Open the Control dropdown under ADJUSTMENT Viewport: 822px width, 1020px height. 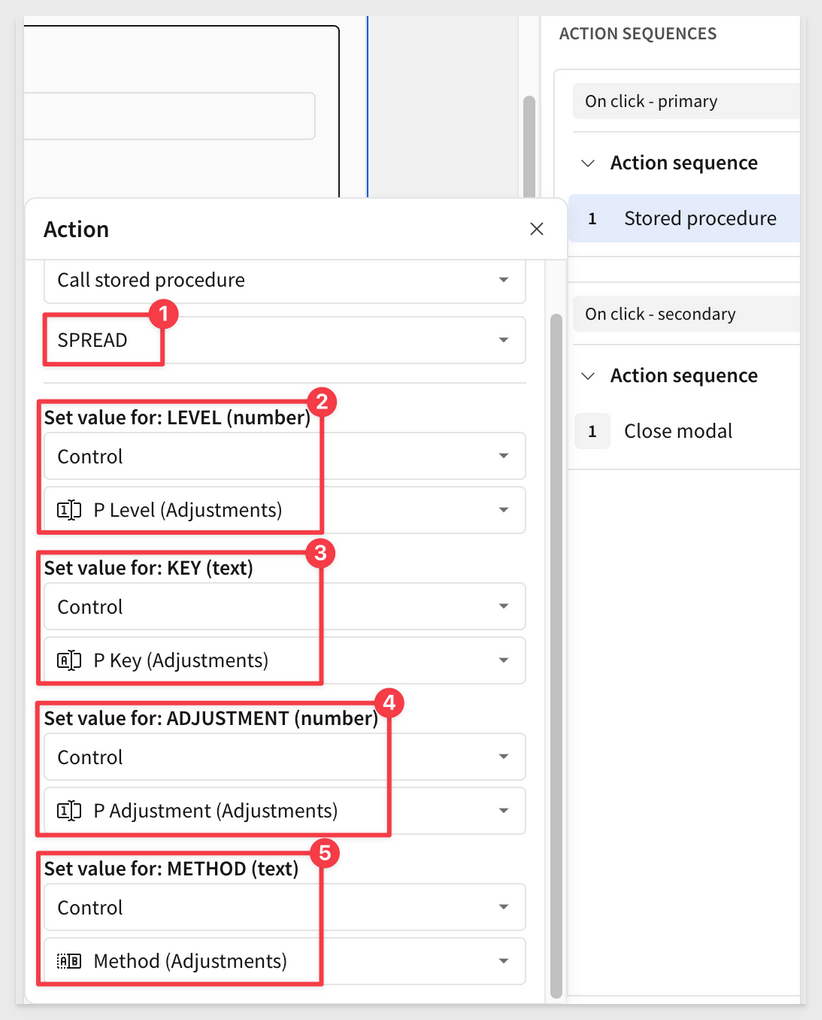(x=284, y=757)
